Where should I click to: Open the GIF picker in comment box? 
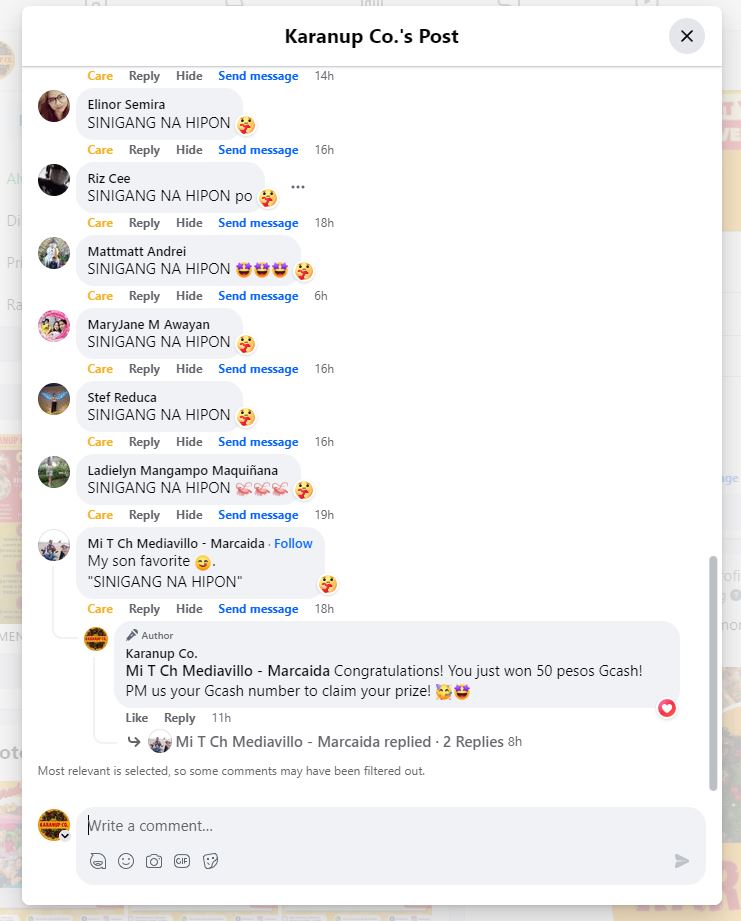pos(182,861)
